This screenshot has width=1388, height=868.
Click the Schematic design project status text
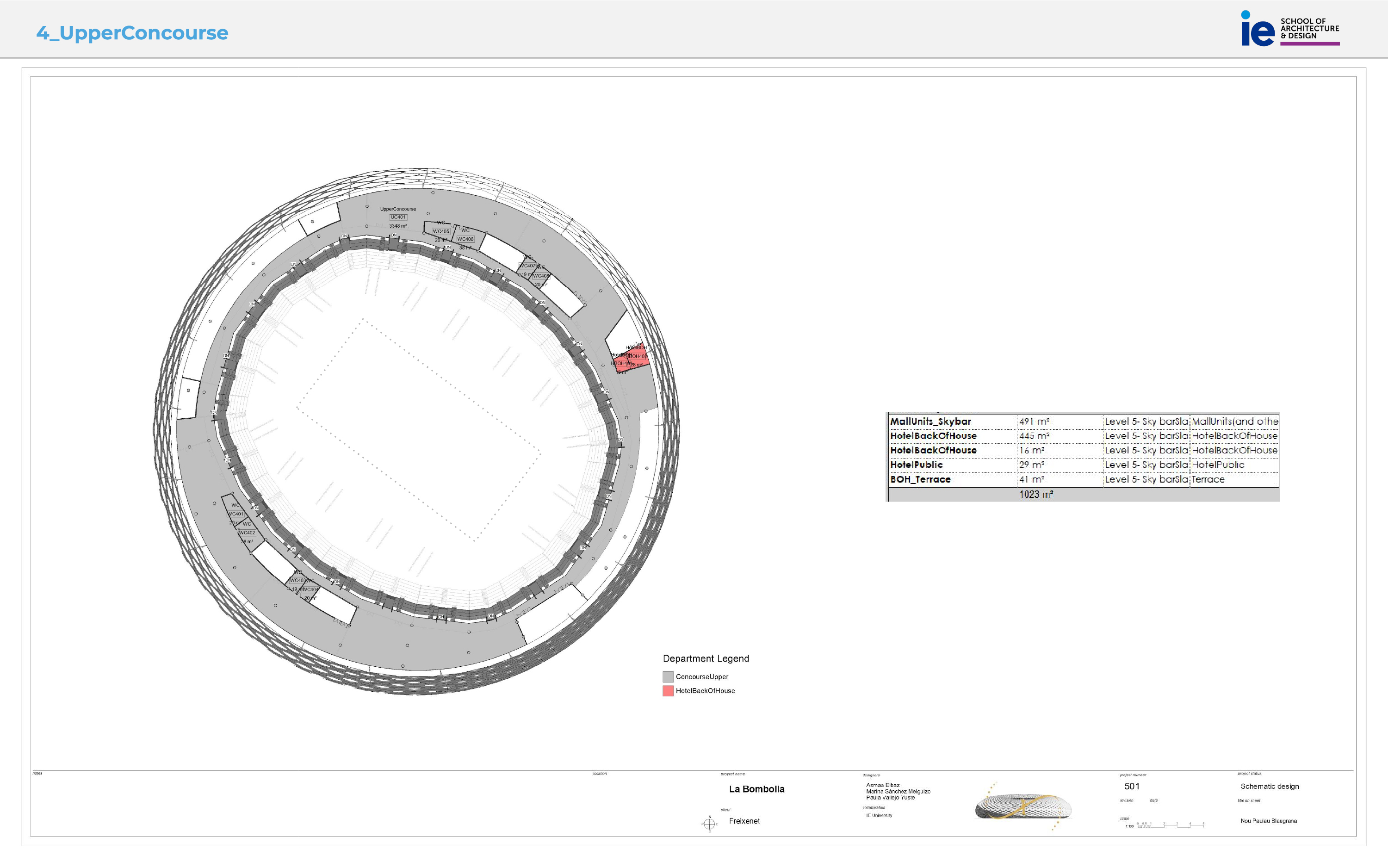tap(1269, 787)
